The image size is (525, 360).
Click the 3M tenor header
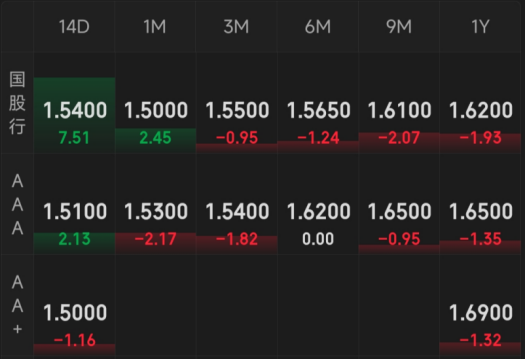point(237,26)
